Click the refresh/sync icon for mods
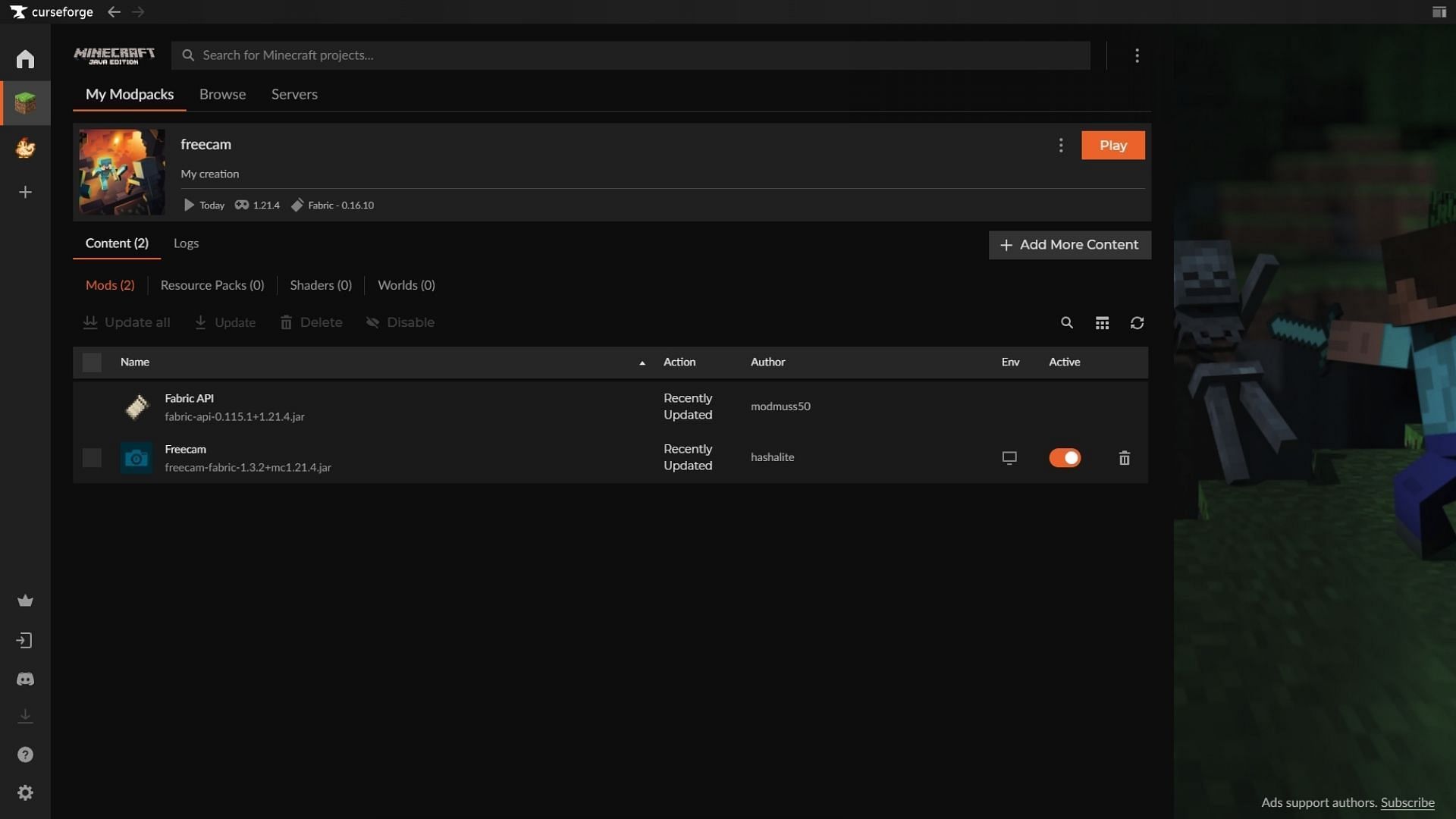 coord(1137,322)
